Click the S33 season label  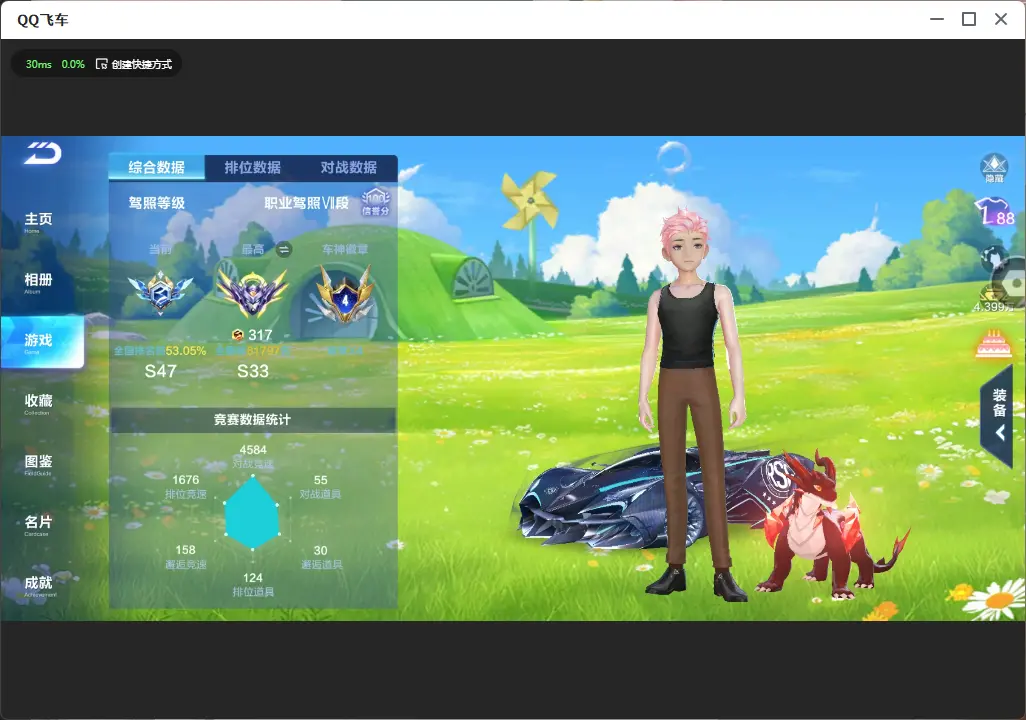(253, 371)
